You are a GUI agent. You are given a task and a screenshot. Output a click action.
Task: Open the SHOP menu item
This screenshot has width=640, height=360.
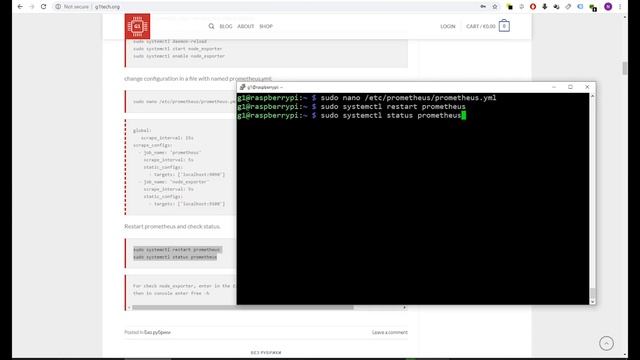[266, 26]
